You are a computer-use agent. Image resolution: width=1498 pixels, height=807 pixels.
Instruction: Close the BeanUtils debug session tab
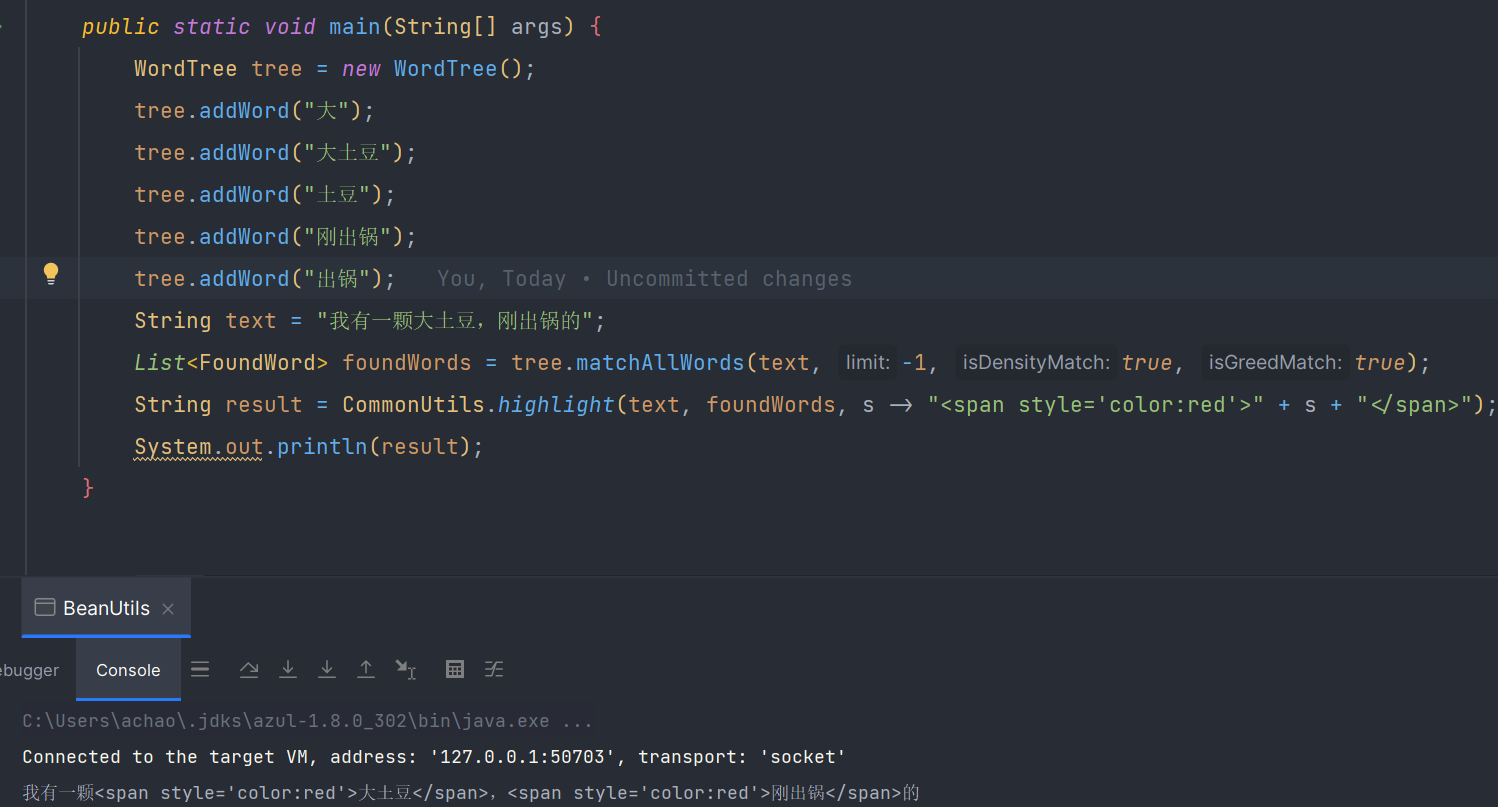pyautogui.click(x=168, y=609)
